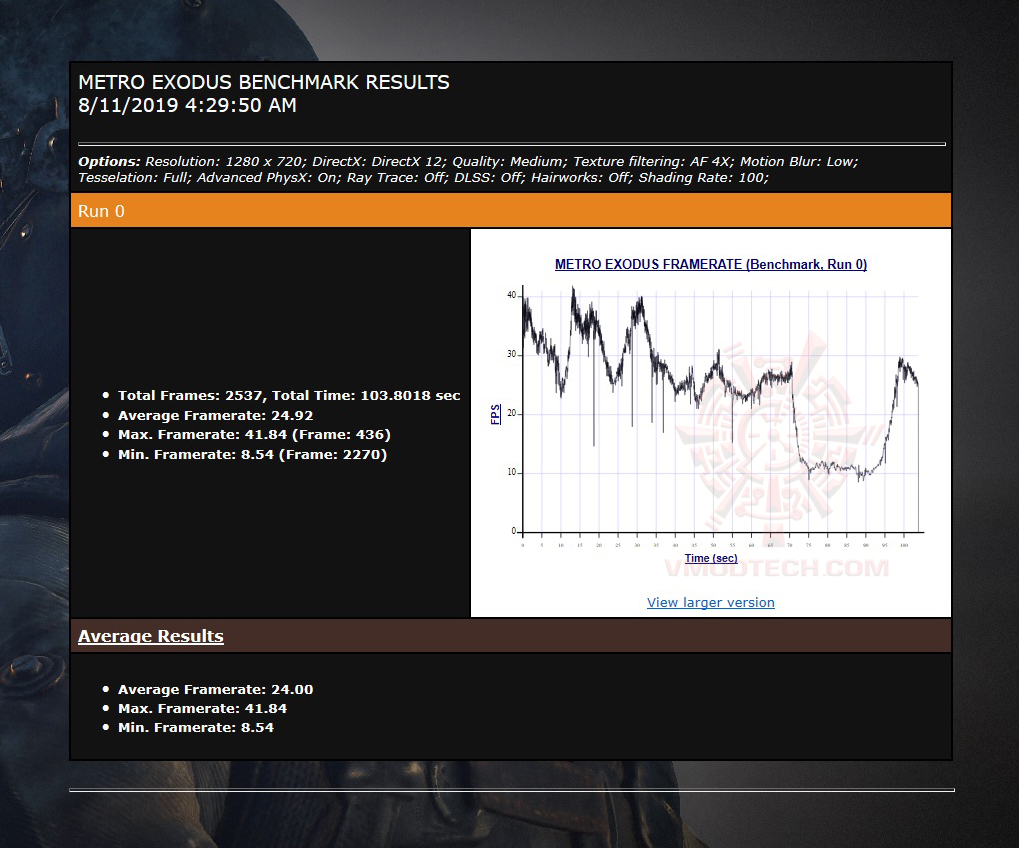Click the summary Min. Framerate 8.54 line

click(x=196, y=727)
